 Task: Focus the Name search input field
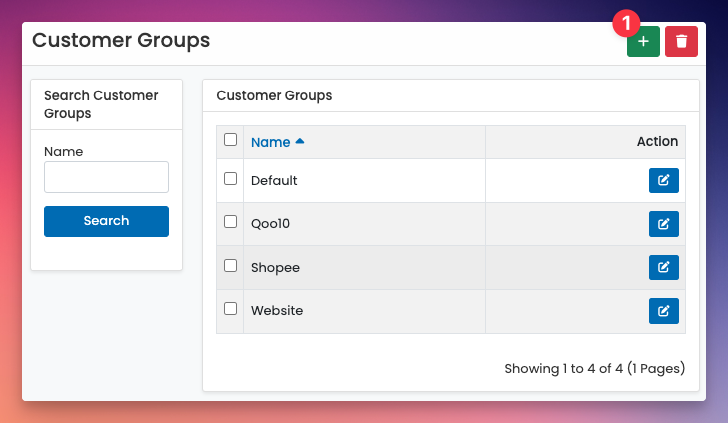(x=106, y=177)
